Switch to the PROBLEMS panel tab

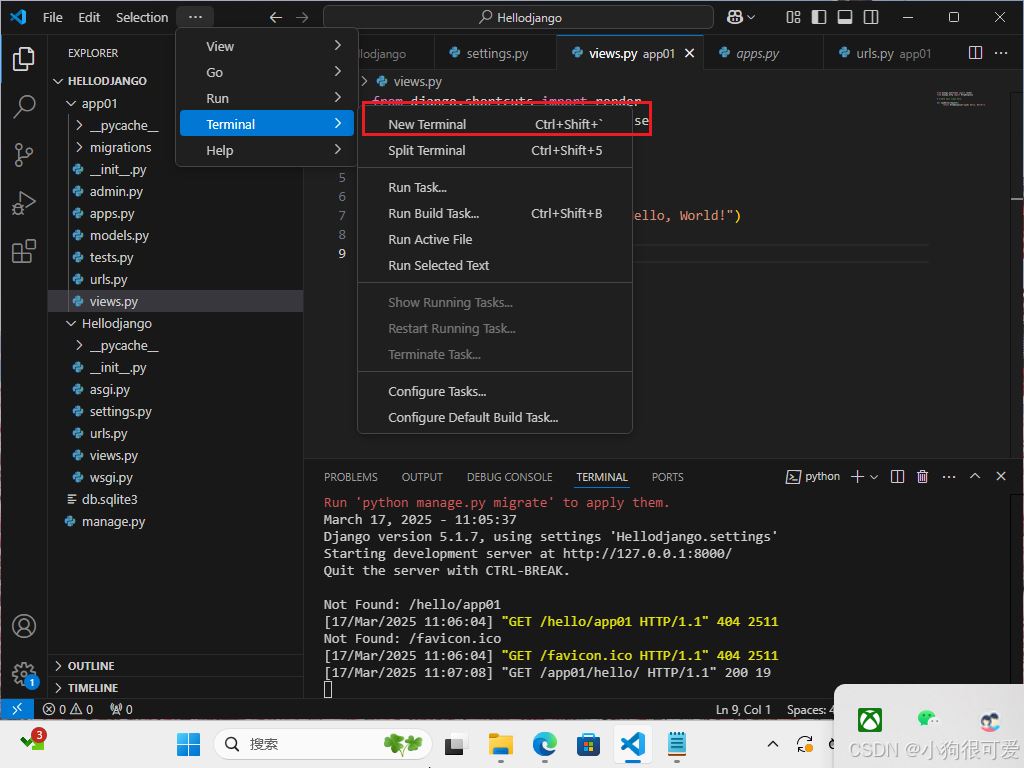pos(351,477)
